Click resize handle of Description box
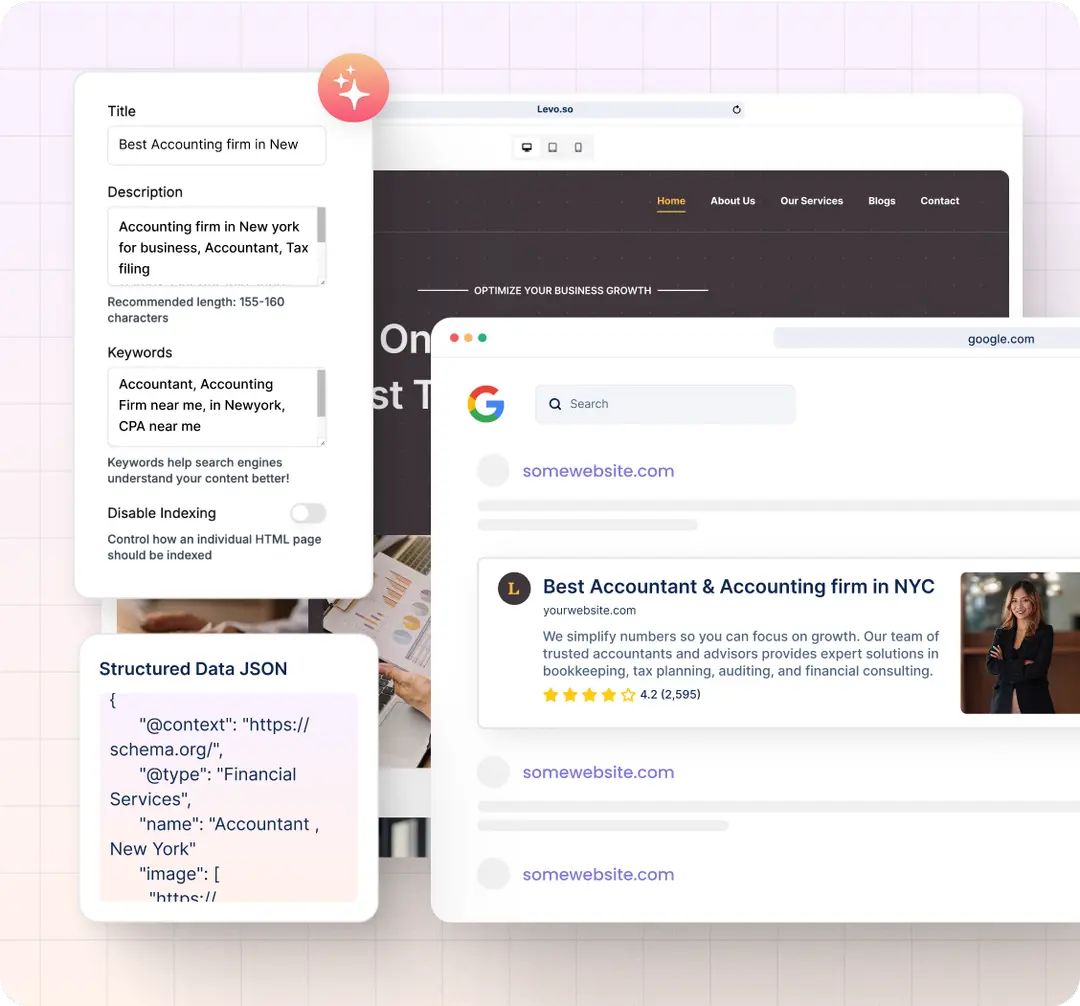The image size is (1080, 1006). (322, 282)
